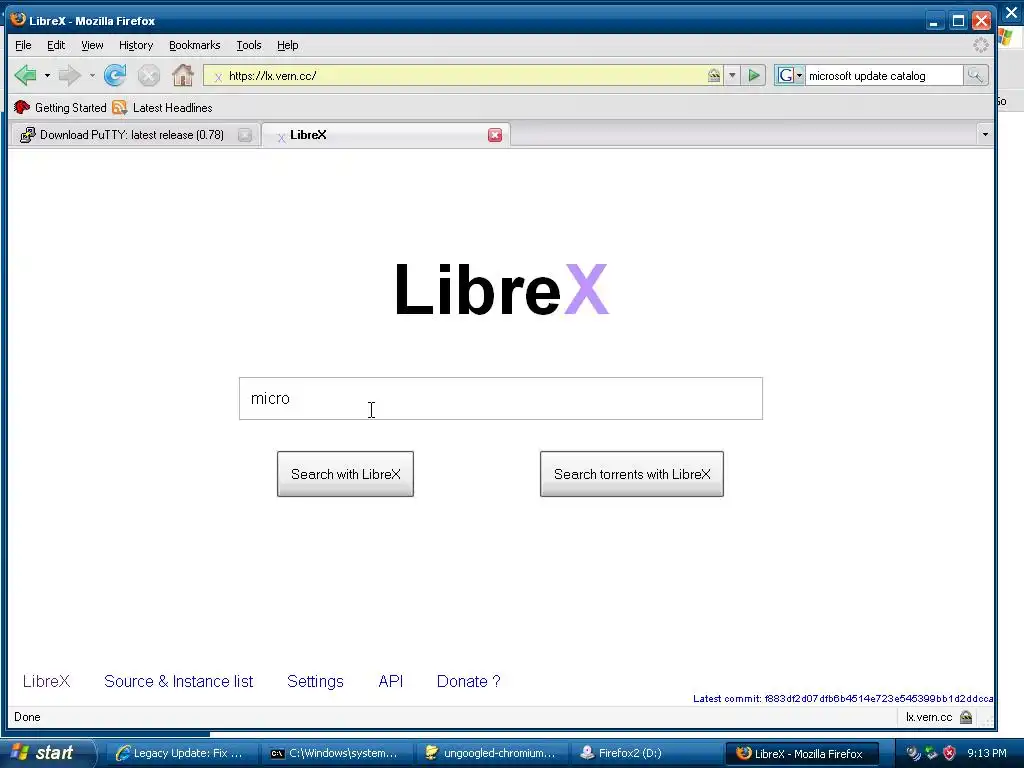Click the grey Forward arrow button
The height and width of the screenshot is (768, 1024).
point(69,76)
